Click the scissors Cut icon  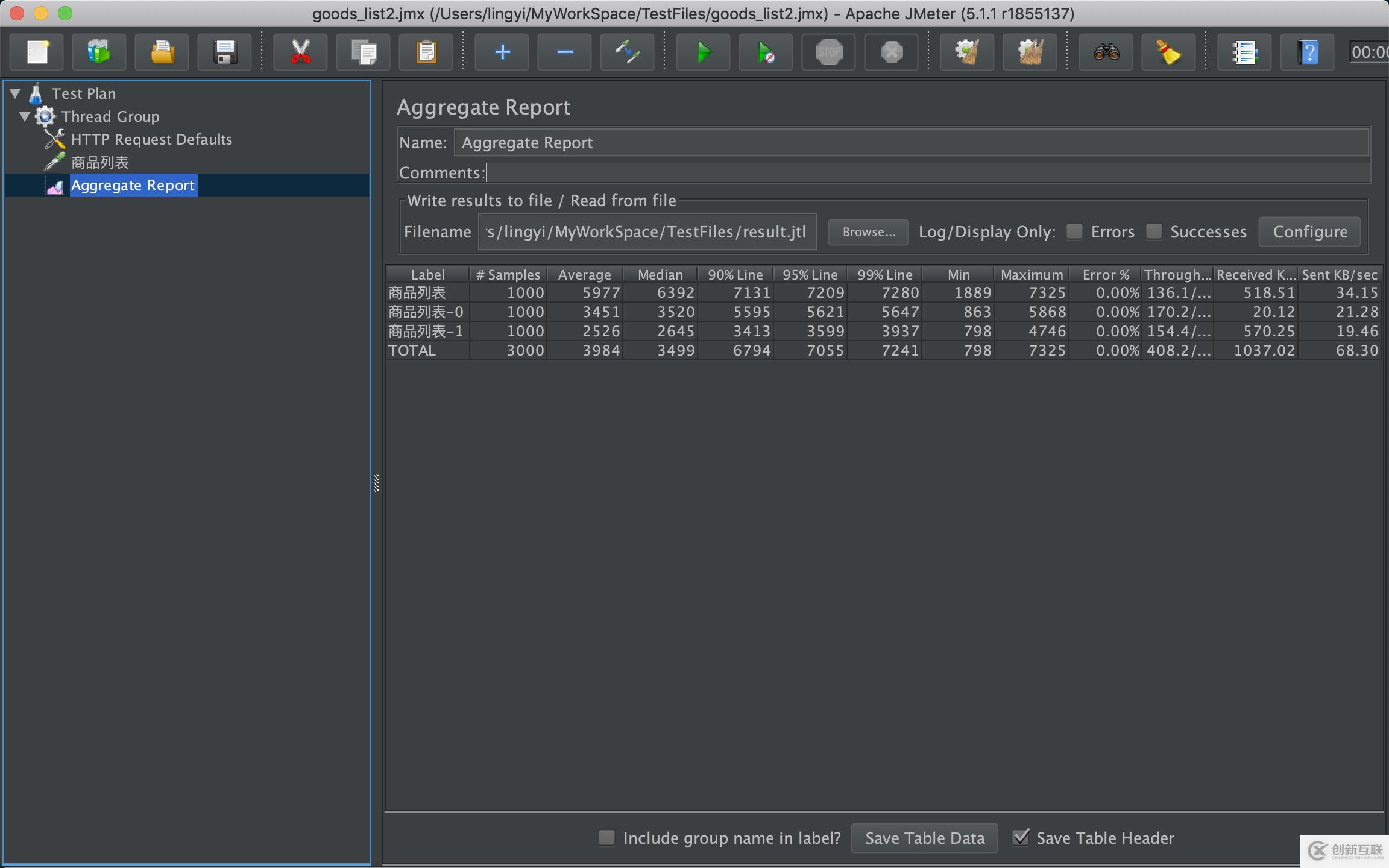click(x=300, y=52)
